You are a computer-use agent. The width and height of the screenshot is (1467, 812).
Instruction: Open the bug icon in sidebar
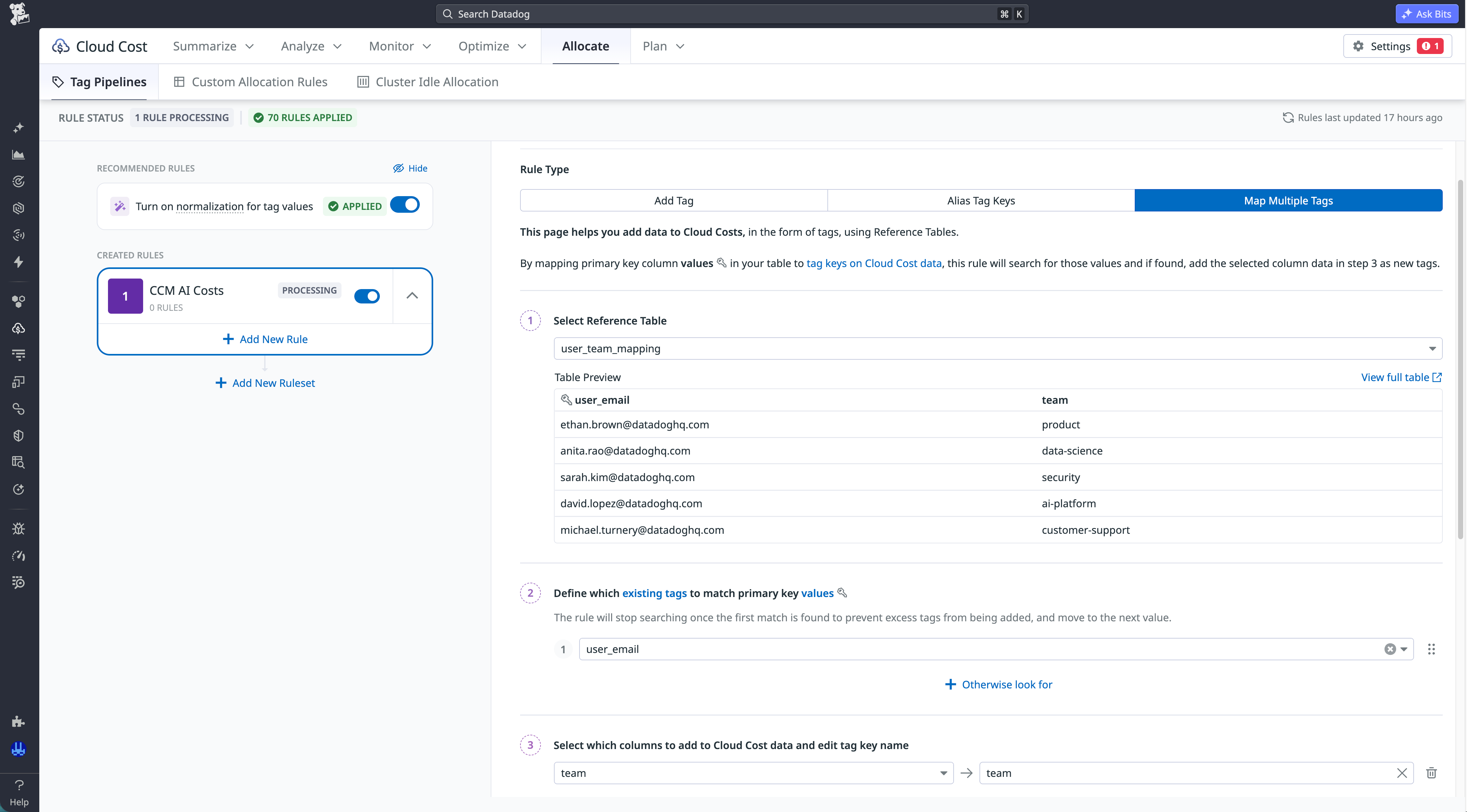click(19, 528)
